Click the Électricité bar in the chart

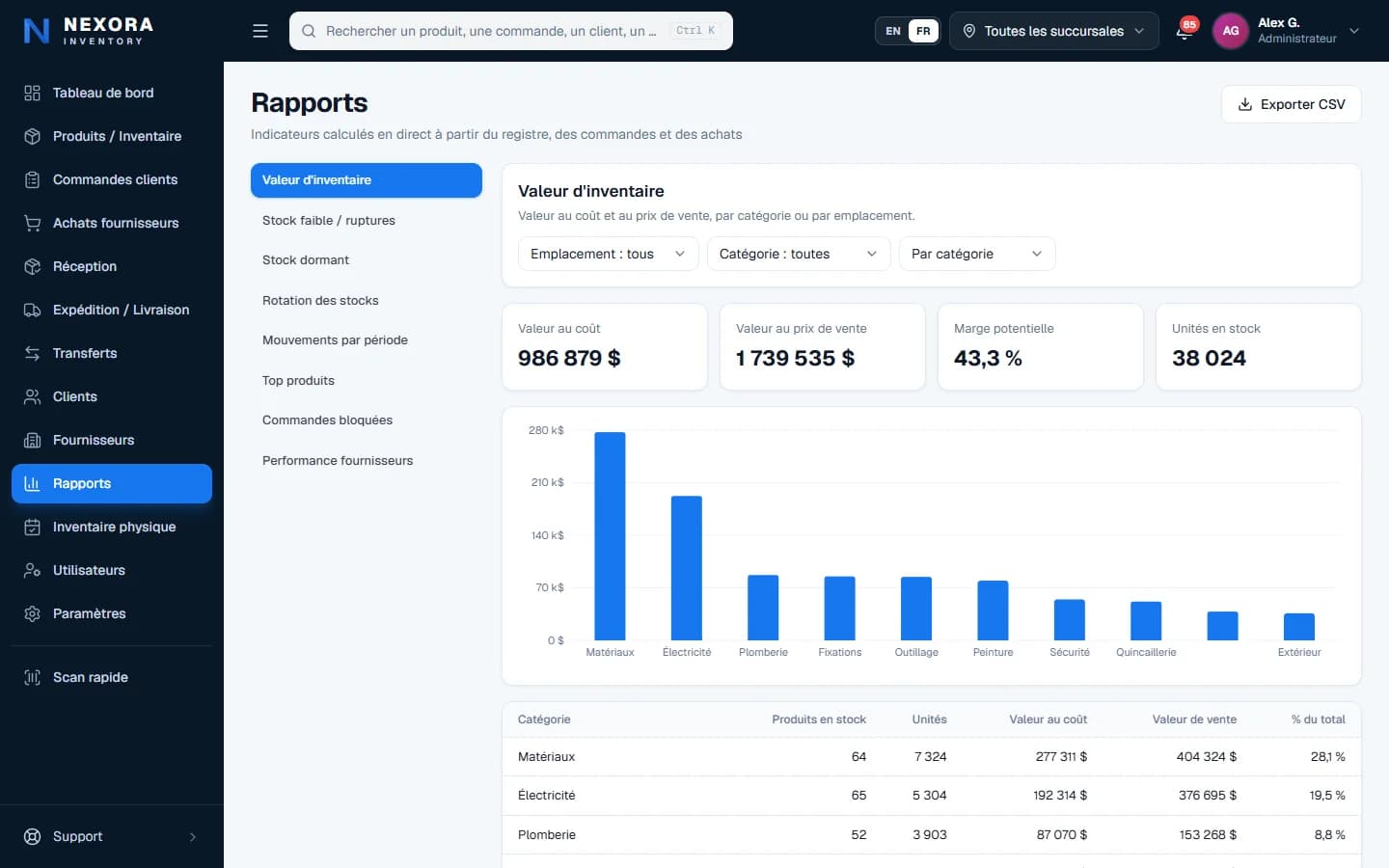point(687,568)
